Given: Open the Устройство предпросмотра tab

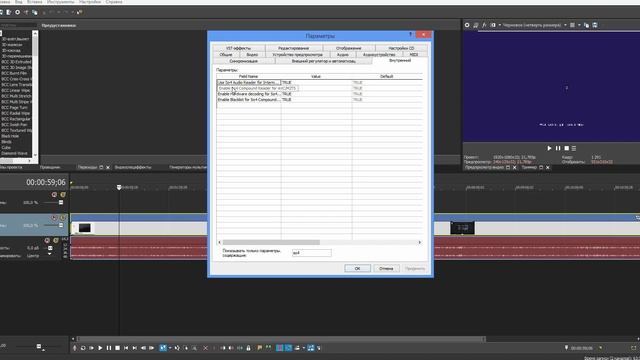Looking at the screenshot, I should (x=298, y=54).
